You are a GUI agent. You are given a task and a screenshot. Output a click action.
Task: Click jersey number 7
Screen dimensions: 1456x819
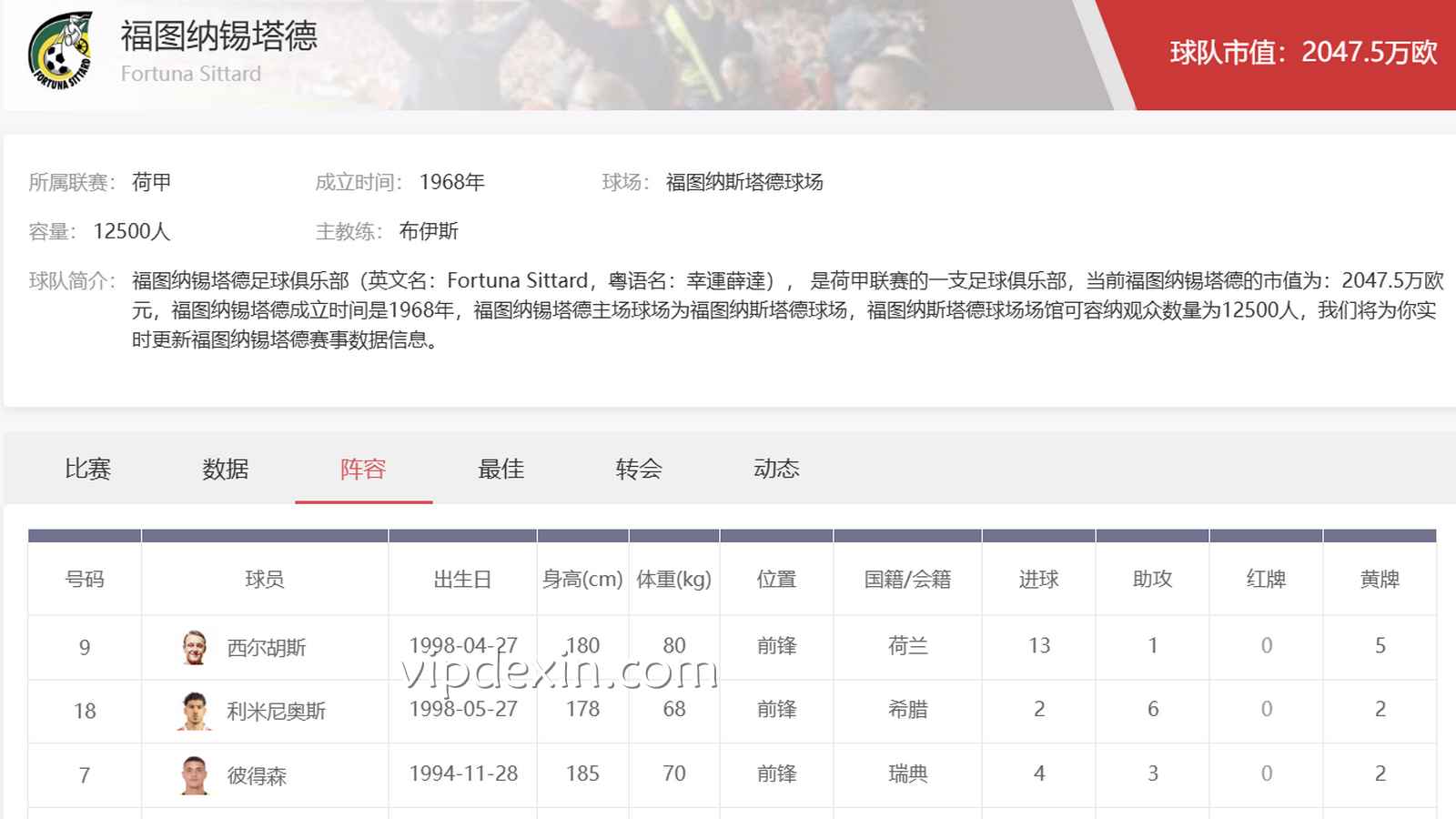click(85, 775)
